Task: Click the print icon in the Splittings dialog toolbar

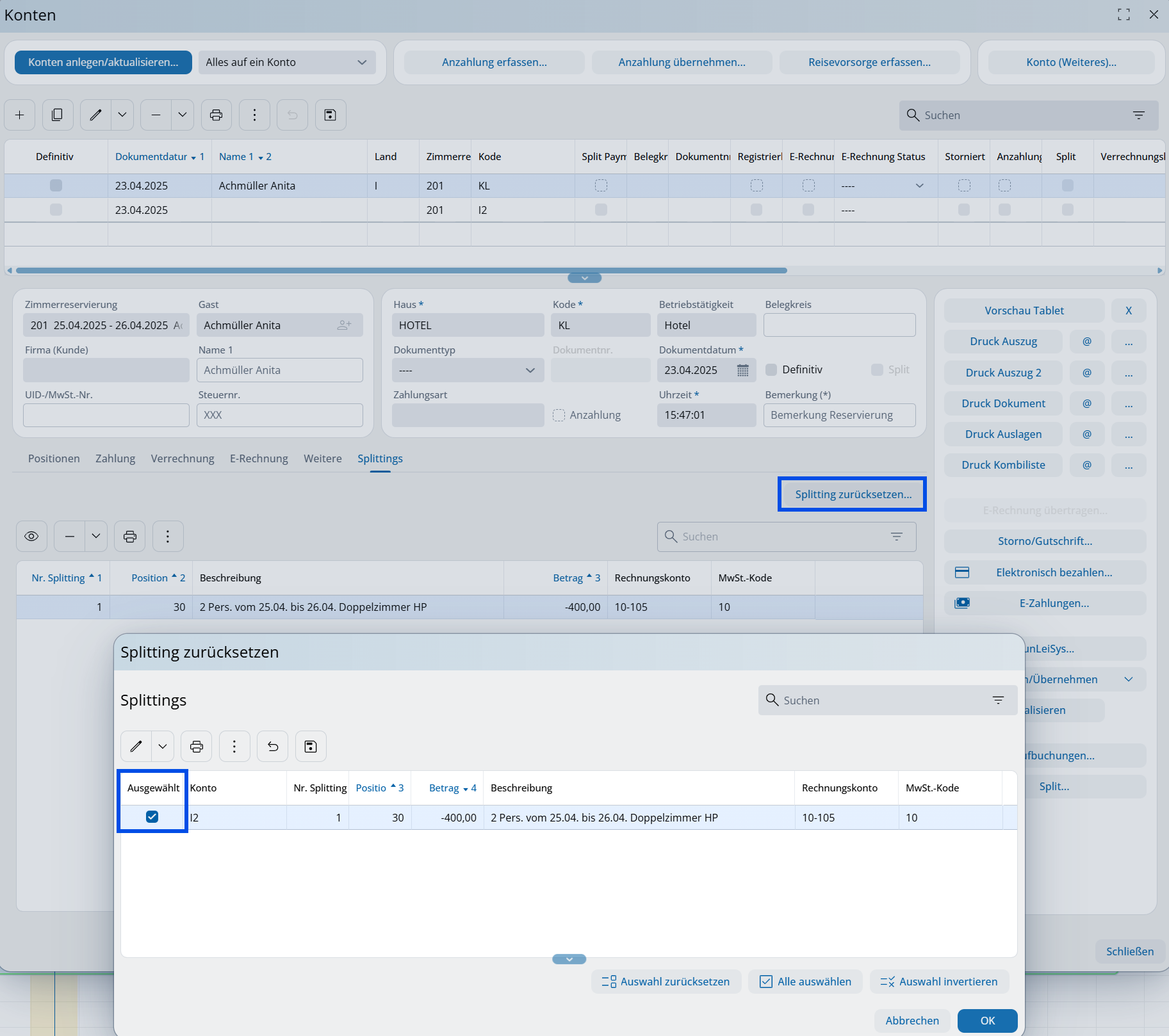Action: click(197, 747)
